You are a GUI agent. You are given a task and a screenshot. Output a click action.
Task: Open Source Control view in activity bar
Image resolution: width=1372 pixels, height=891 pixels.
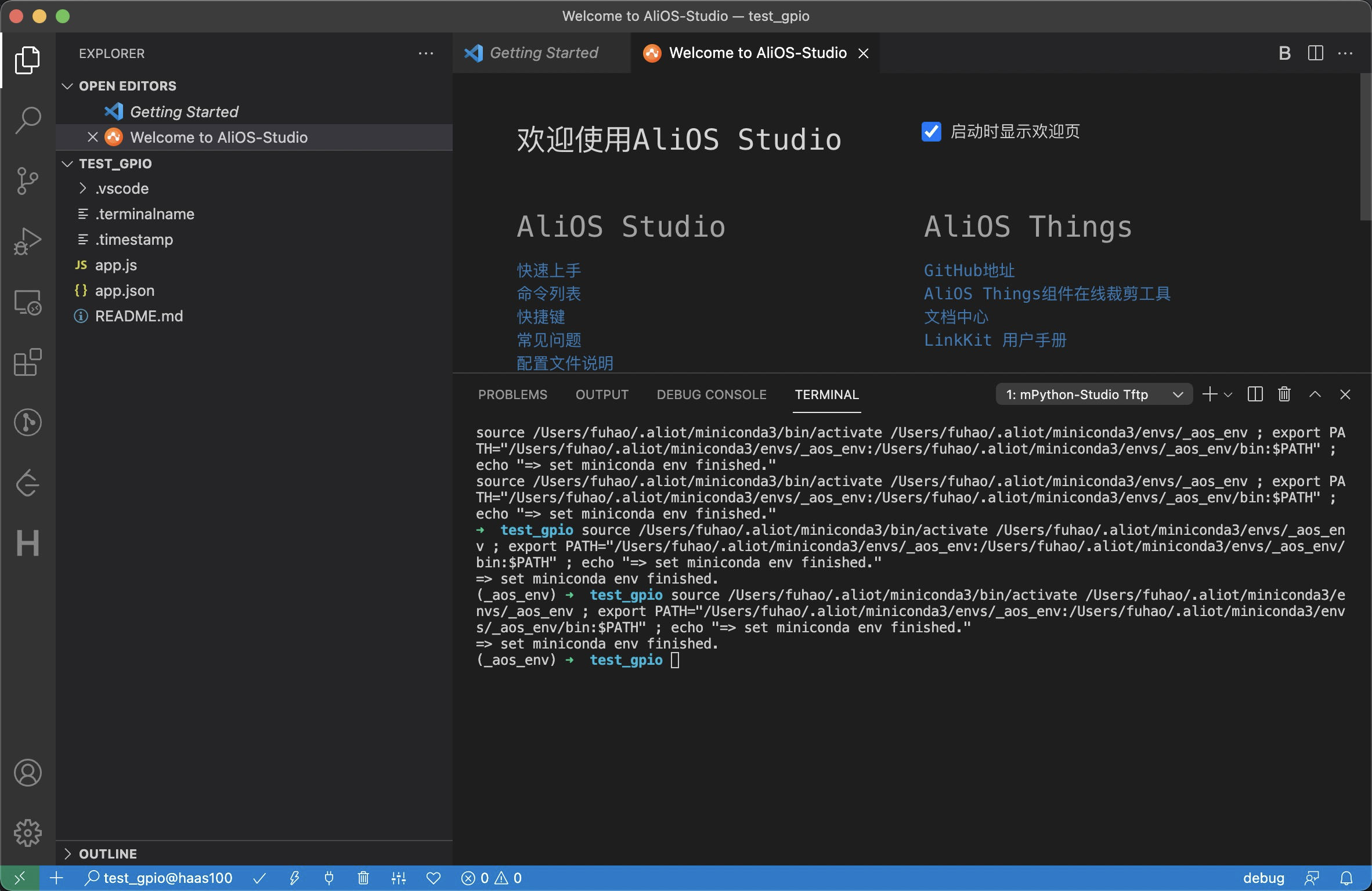[27, 181]
